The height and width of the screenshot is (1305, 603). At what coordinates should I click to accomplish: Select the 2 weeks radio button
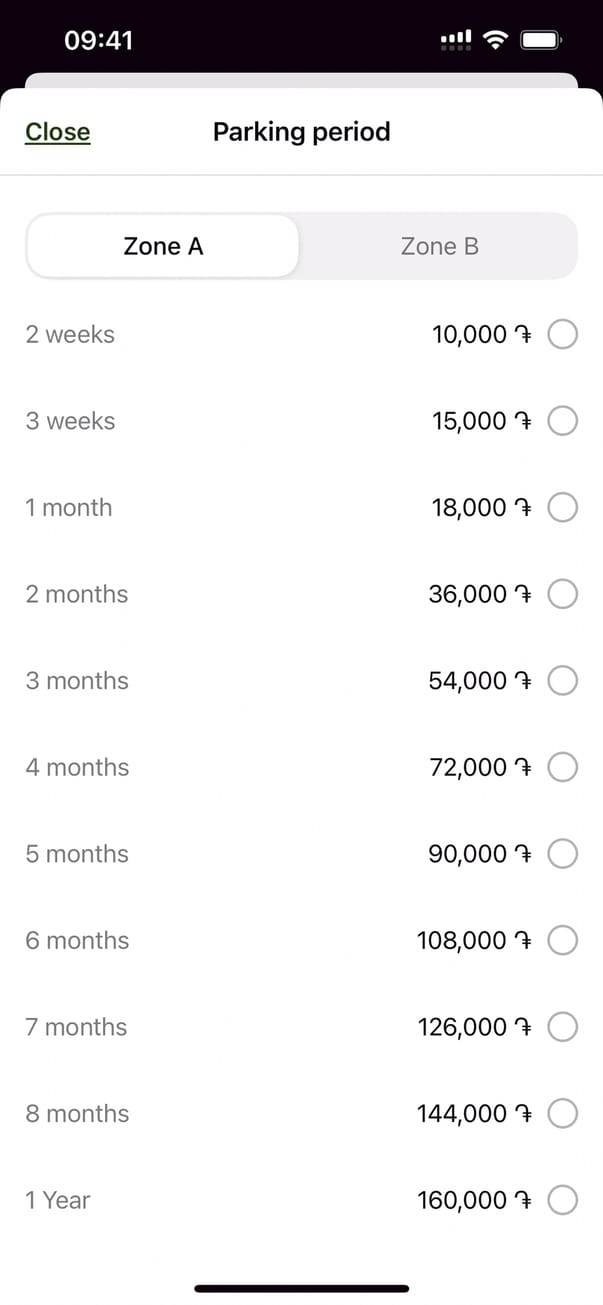(563, 335)
